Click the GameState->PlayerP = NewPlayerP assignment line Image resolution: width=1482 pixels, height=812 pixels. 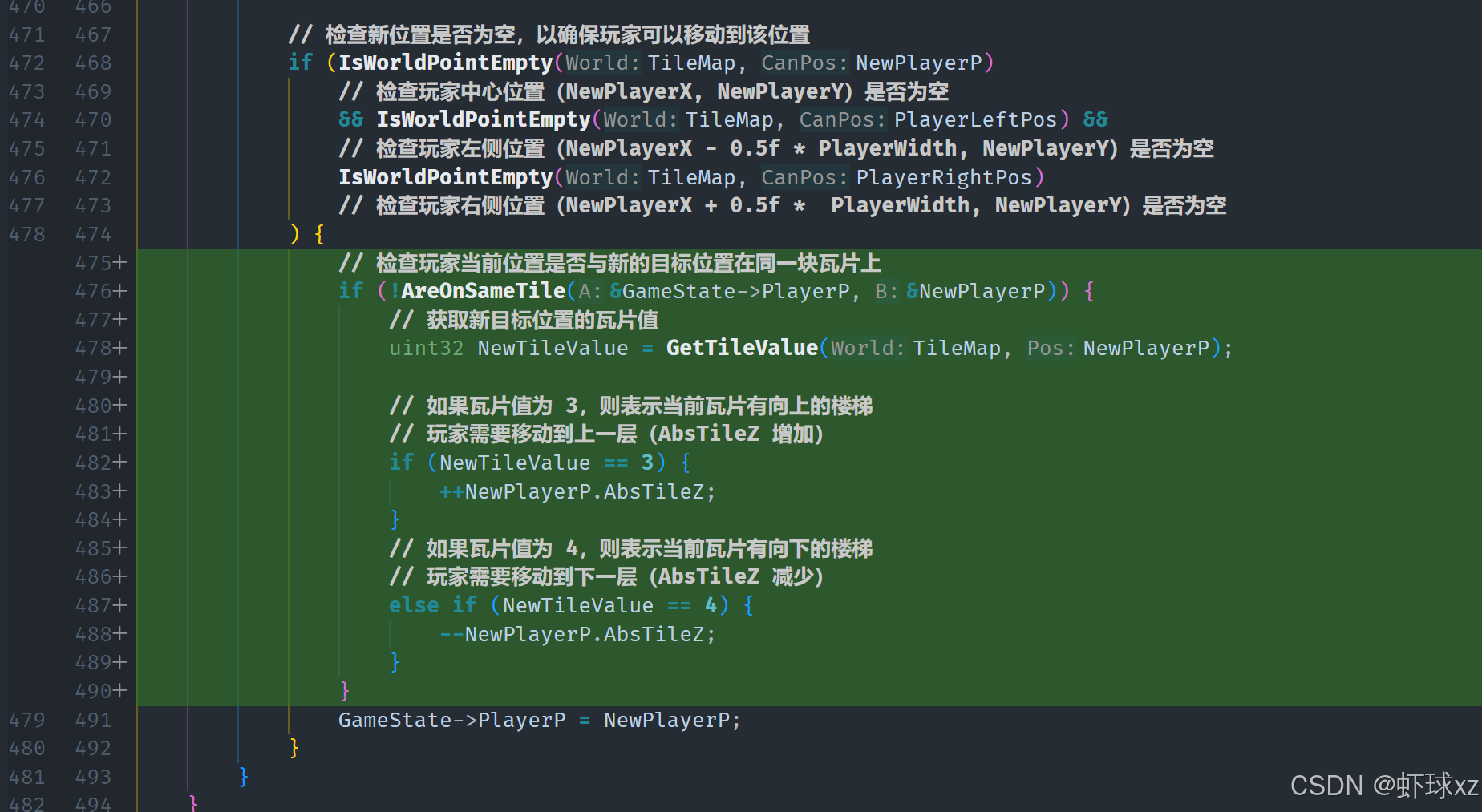pos(540,720)
